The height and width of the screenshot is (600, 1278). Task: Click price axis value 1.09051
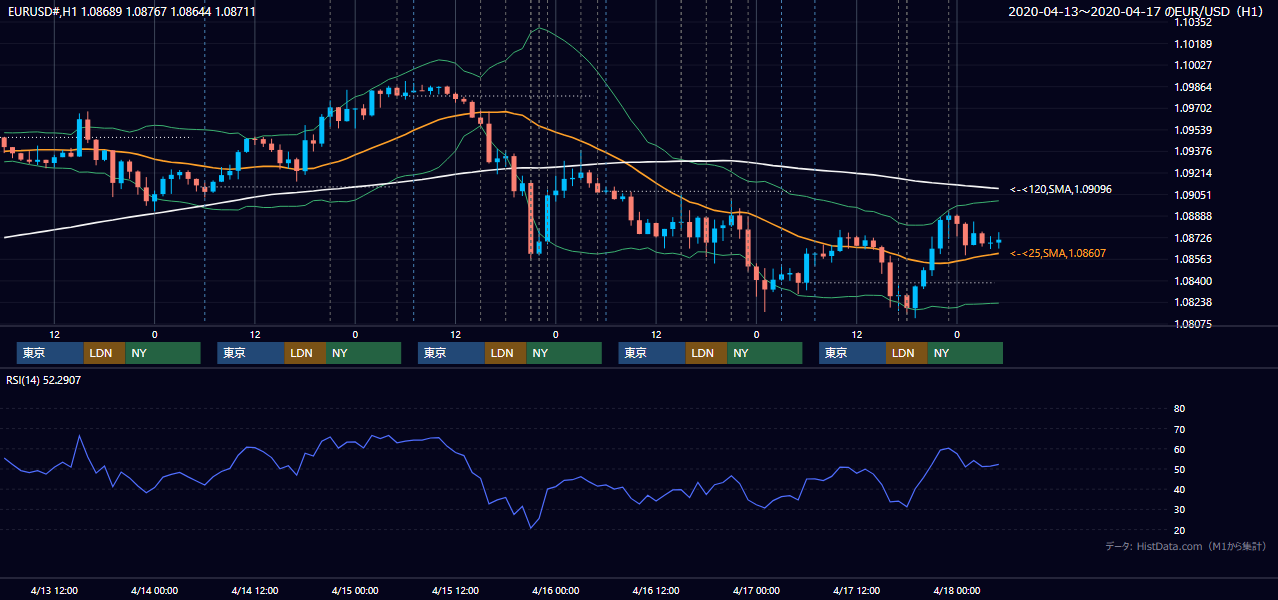point(1193,195)
